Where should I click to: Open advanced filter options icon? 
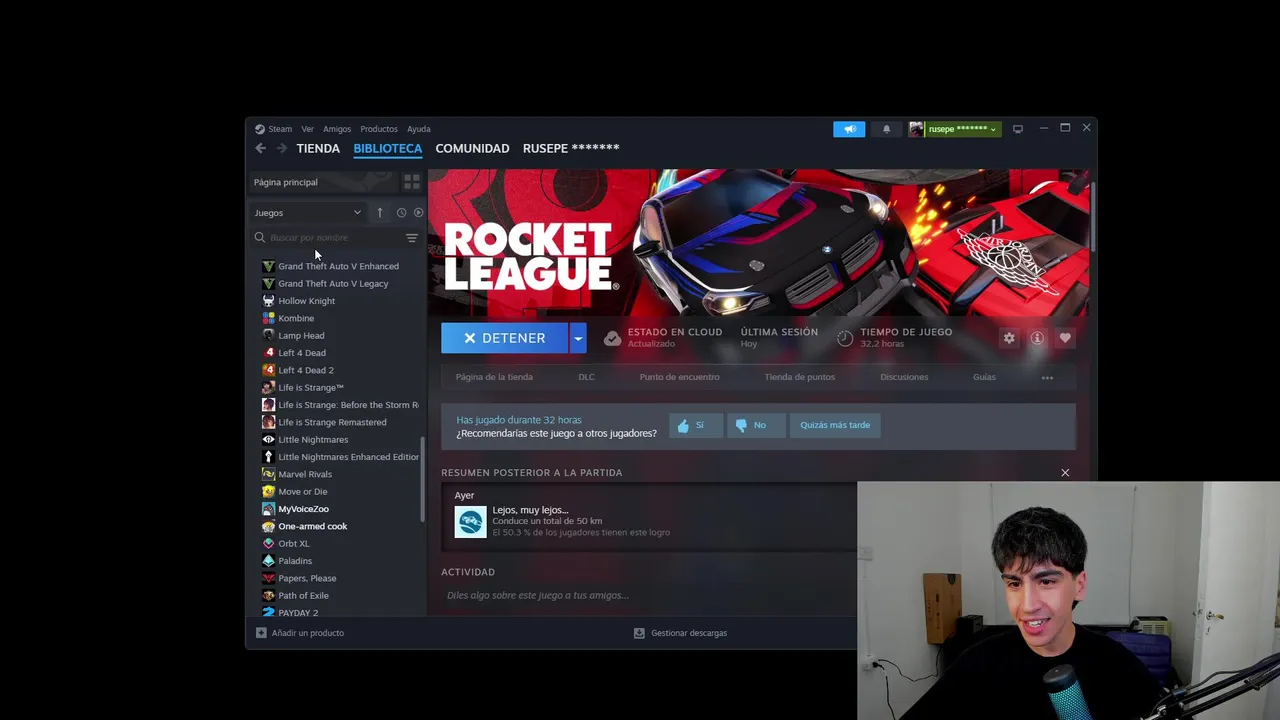pyautogui.click(x=411, y=238)
